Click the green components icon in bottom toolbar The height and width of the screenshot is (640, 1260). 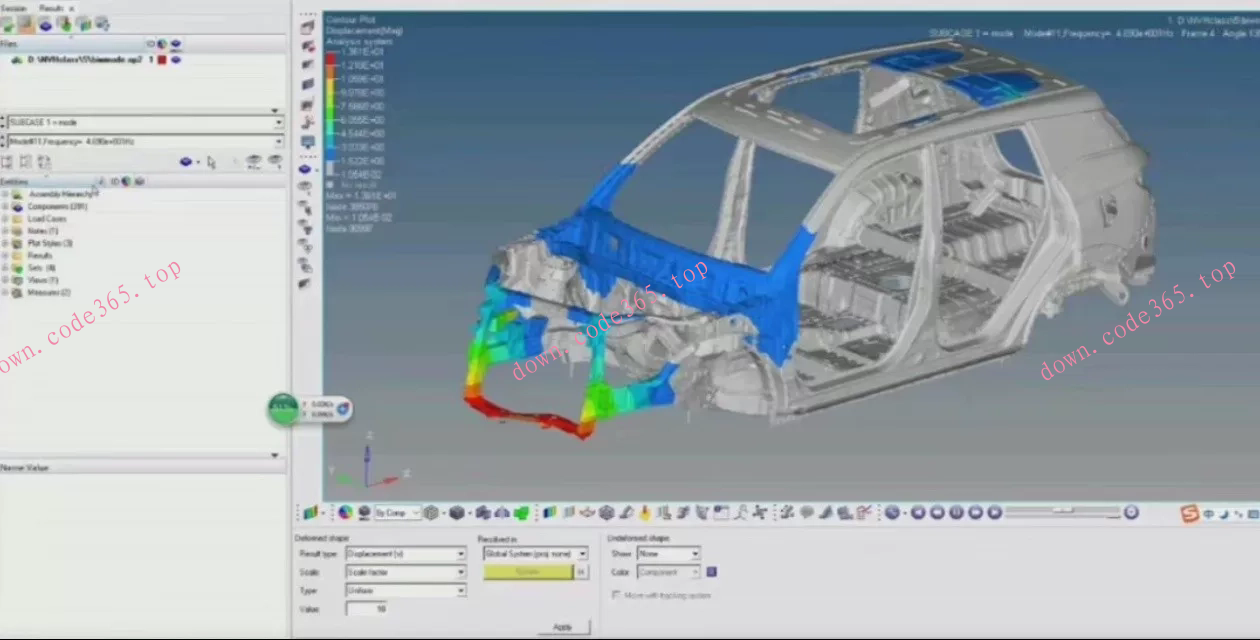521,513
